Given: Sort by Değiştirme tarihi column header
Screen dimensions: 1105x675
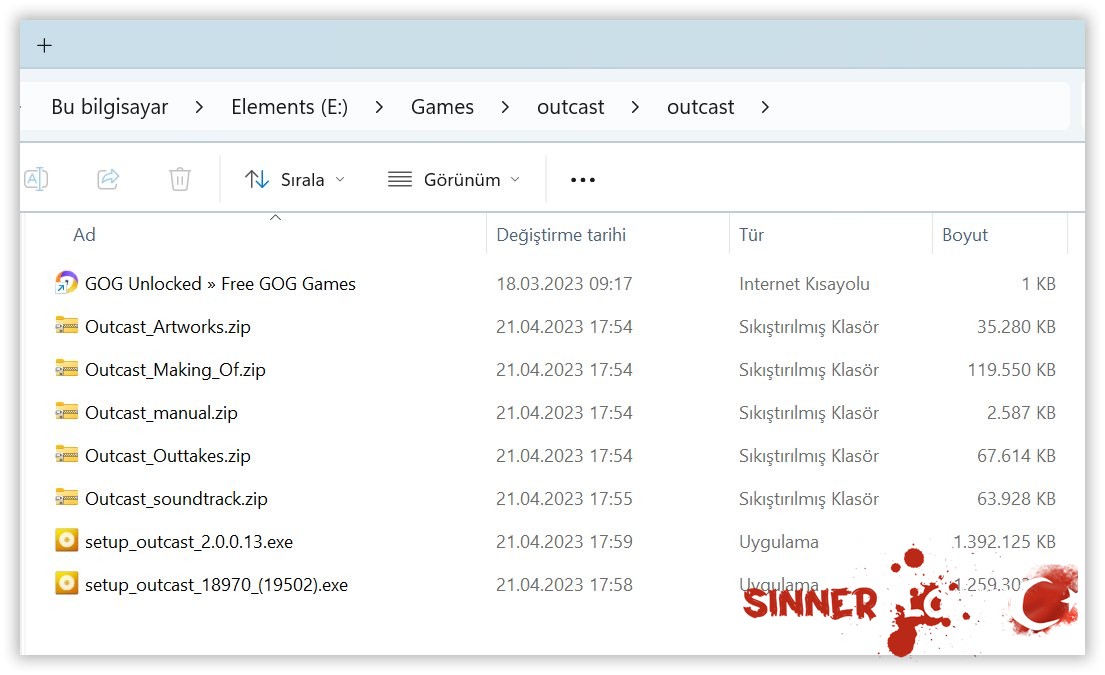Looking at the screenshot, I should coord(561,235).
